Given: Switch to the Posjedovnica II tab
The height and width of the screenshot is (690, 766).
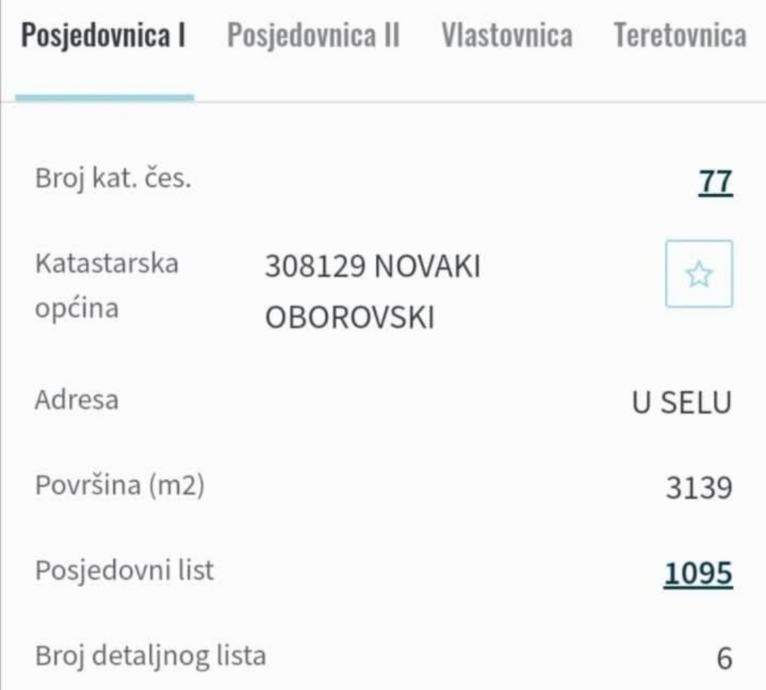Looking at the screenshot, I should 313,36.
